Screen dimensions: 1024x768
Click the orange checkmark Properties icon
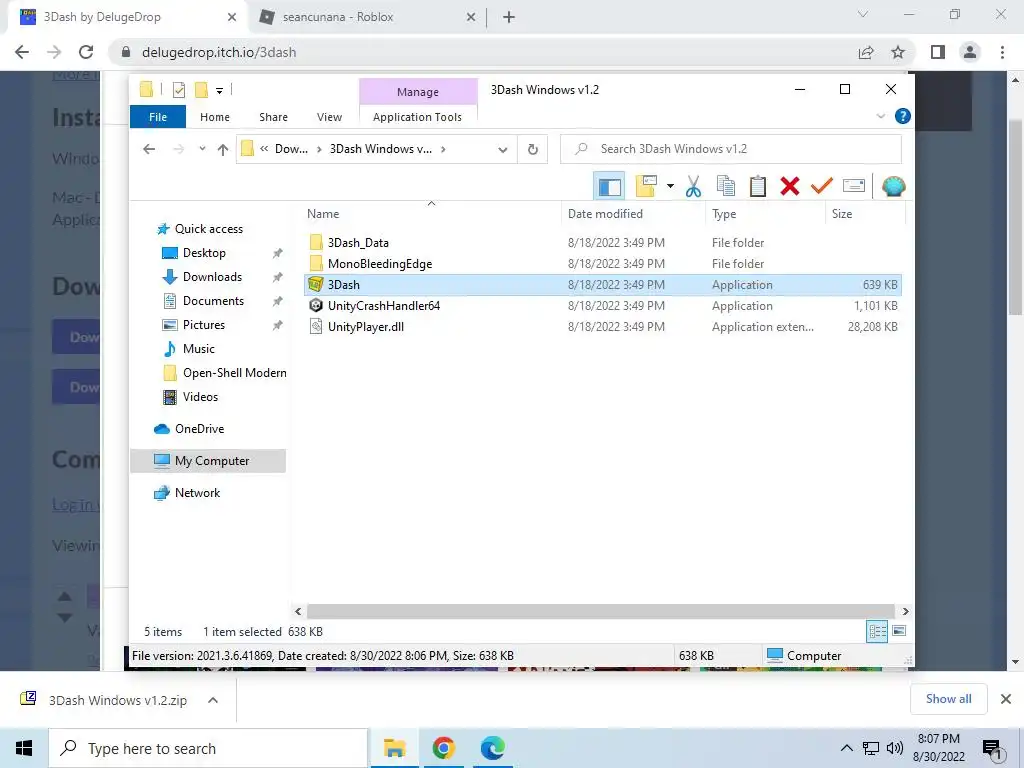pos(822,186)
